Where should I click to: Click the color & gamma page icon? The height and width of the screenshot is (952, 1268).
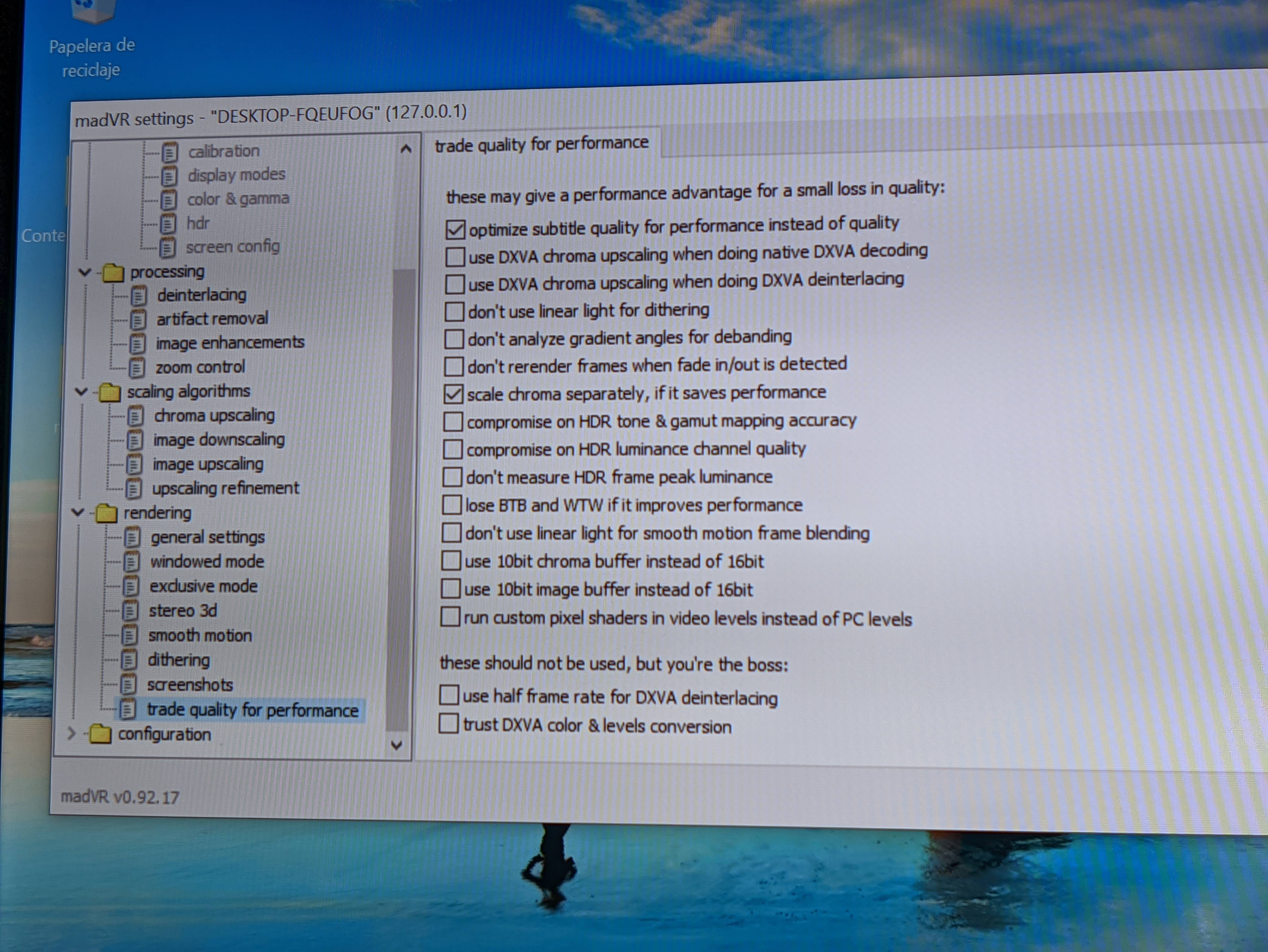point(169,201)
